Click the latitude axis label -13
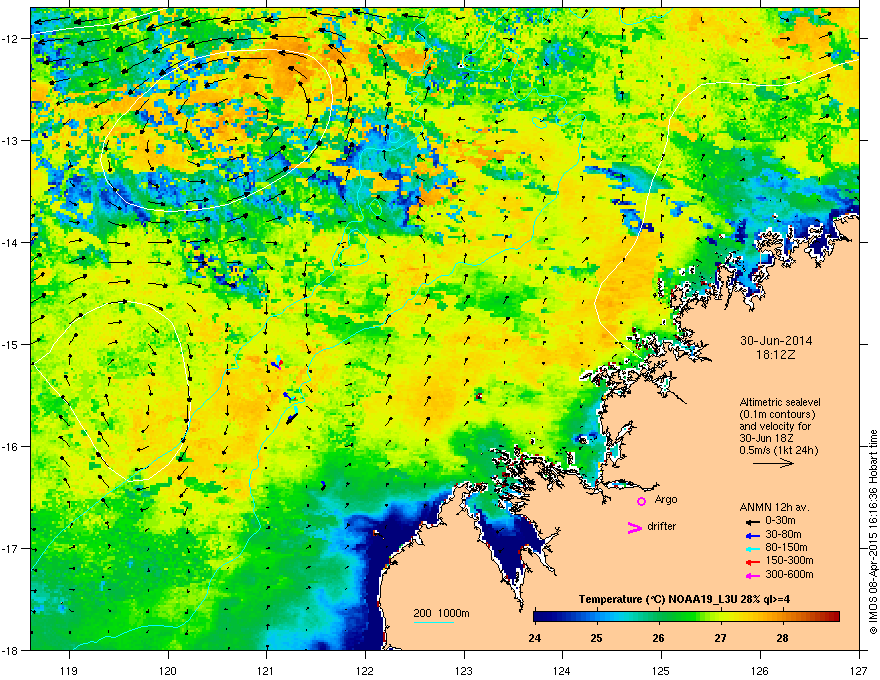Viewport: 880px width, 680px height. pyautogui.click(x=11, y=140)
